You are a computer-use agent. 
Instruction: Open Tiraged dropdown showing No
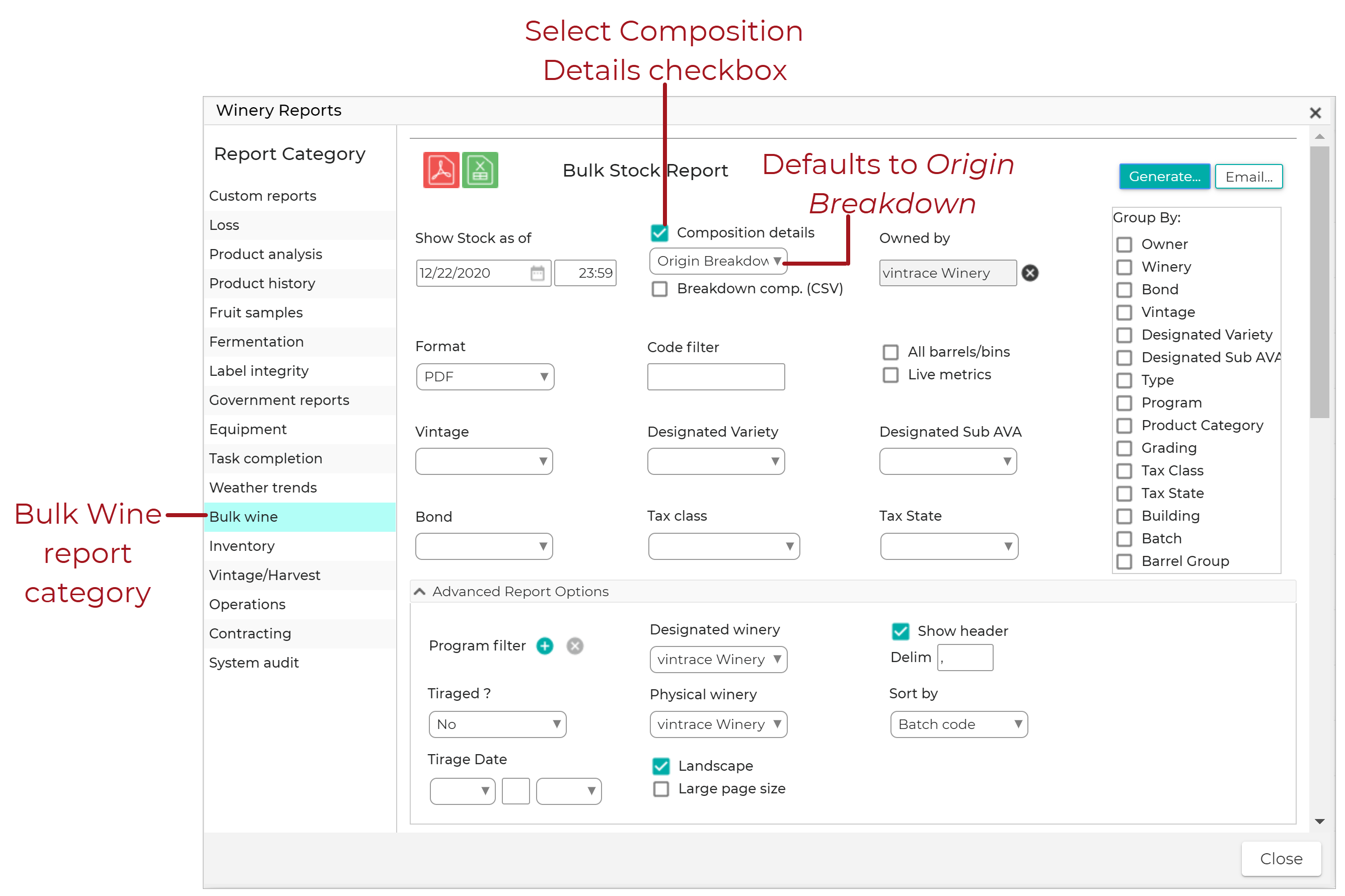tap(497, 724)
